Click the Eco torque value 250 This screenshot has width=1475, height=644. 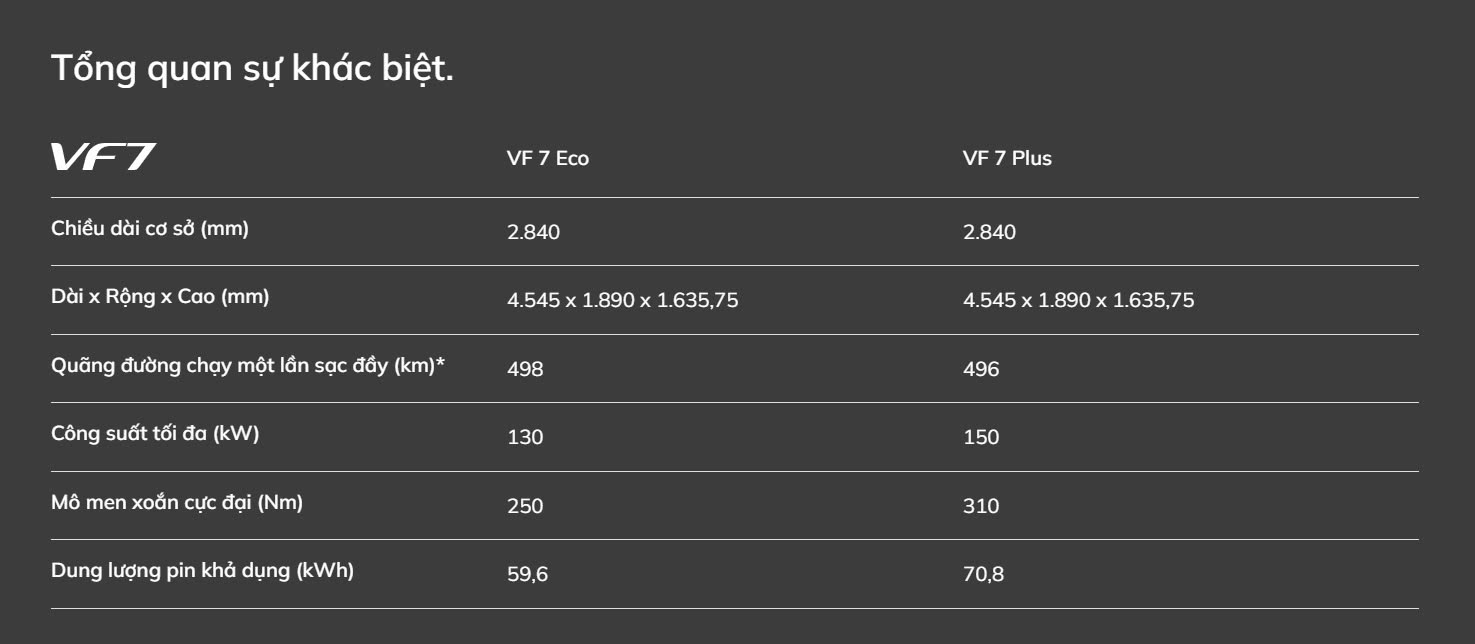click(x=525, y=506)
